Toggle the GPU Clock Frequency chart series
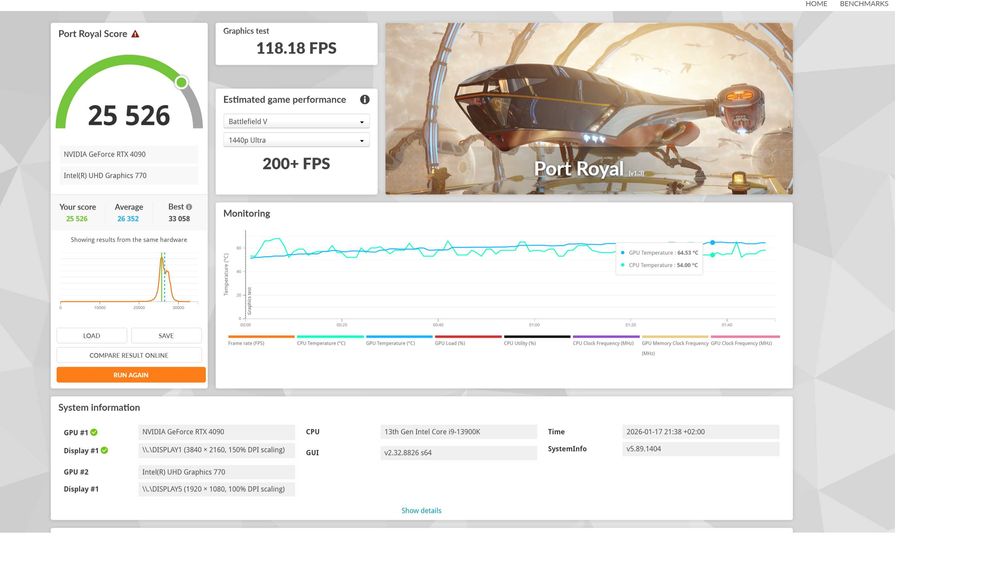 [x=744, y=340]
